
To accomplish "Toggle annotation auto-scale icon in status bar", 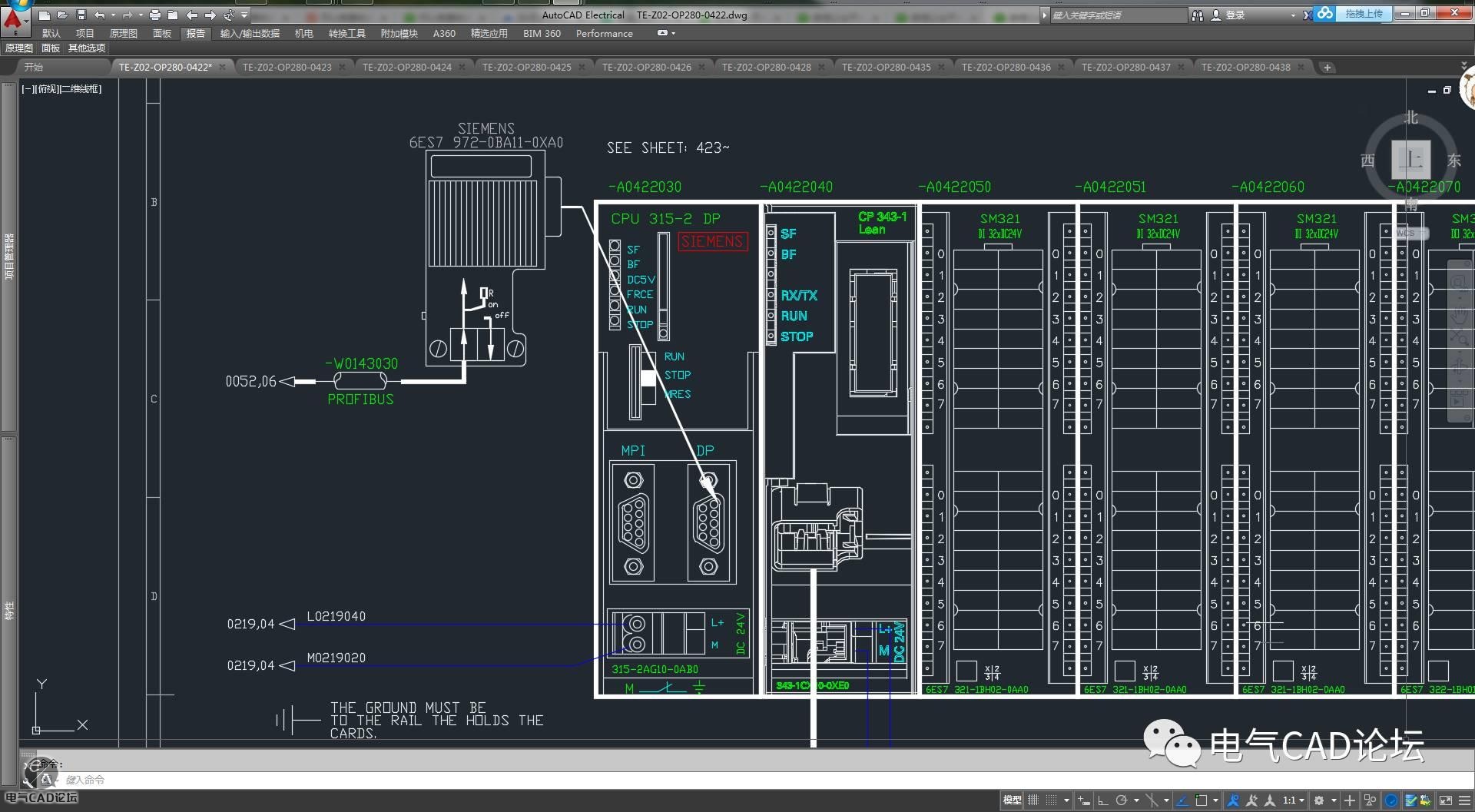I will click(x=1251, y=800).
